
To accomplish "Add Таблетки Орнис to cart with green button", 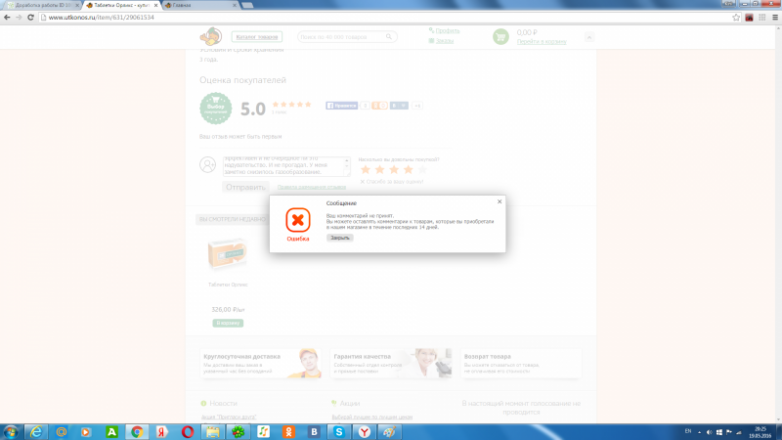I will coord(228,323).
